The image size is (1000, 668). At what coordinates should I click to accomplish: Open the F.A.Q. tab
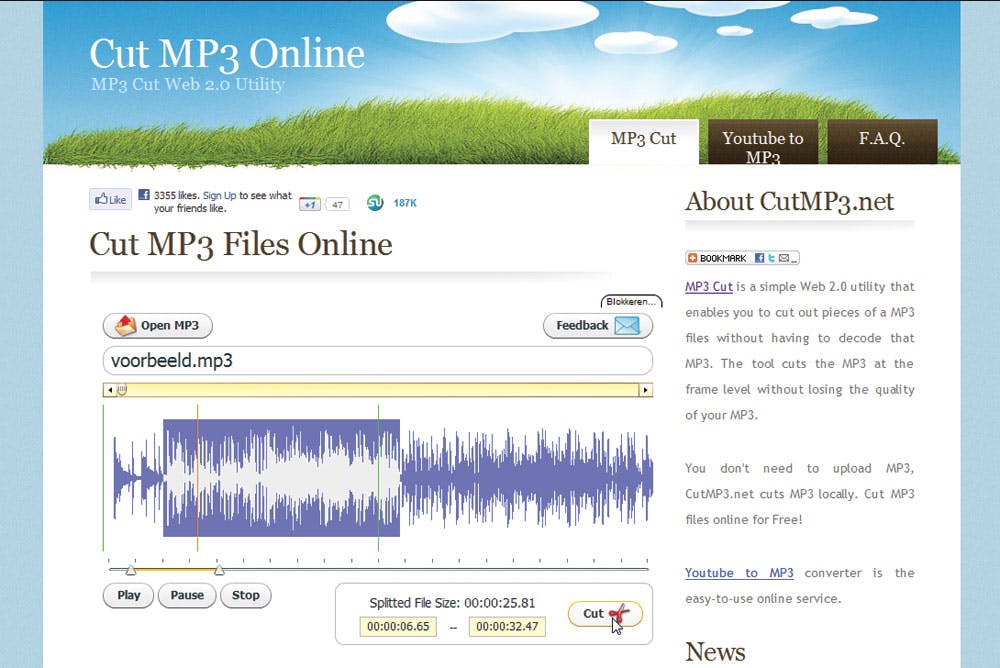[x=882, y=141]
